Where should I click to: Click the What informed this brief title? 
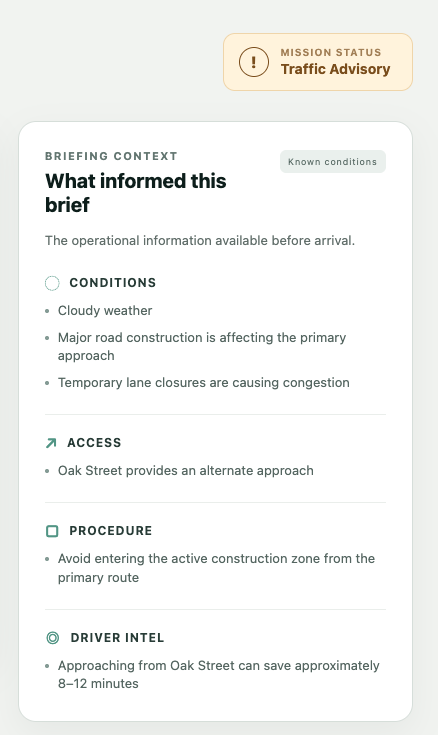click(x=136, y=193)
